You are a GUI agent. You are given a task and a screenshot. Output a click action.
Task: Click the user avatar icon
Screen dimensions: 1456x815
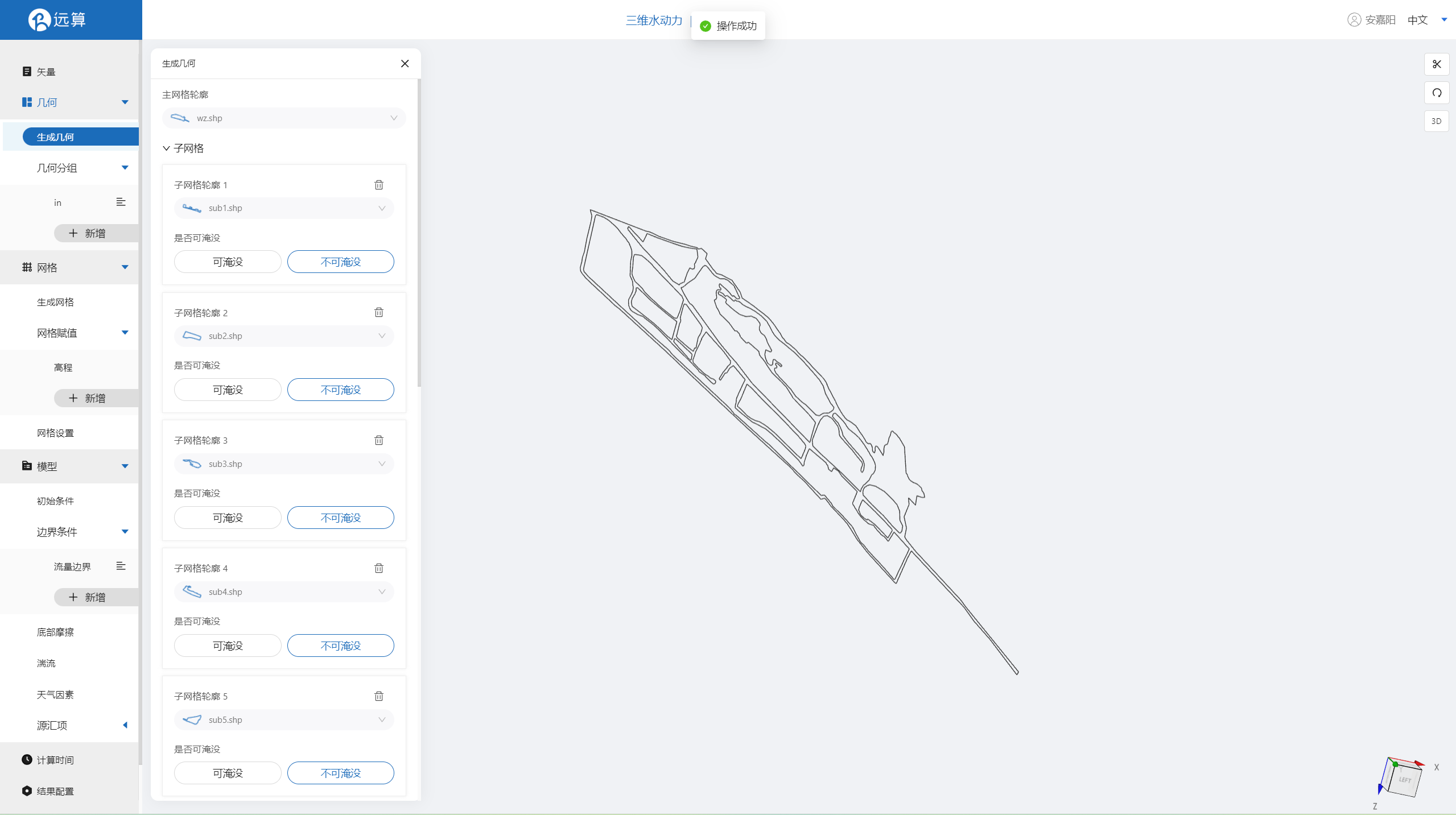click(1354, 20)
